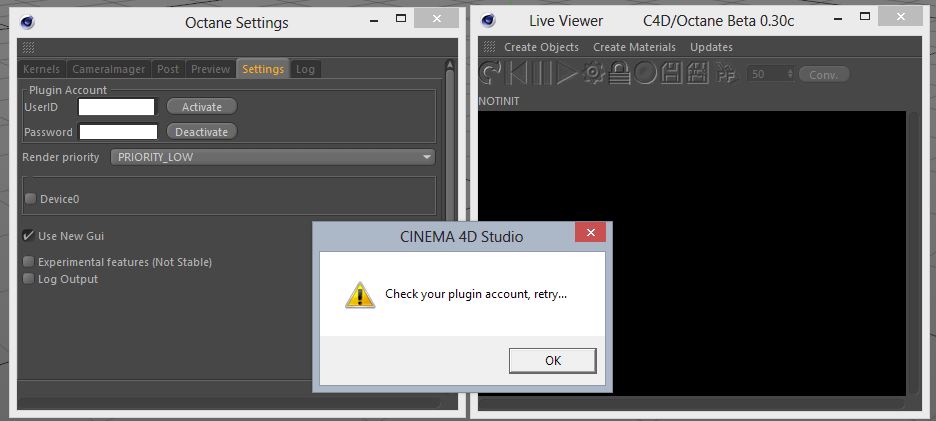This screenshot has height=421, width=936.
Task: Uncheck the Use New Gui option
Action: tap(28, 236)
